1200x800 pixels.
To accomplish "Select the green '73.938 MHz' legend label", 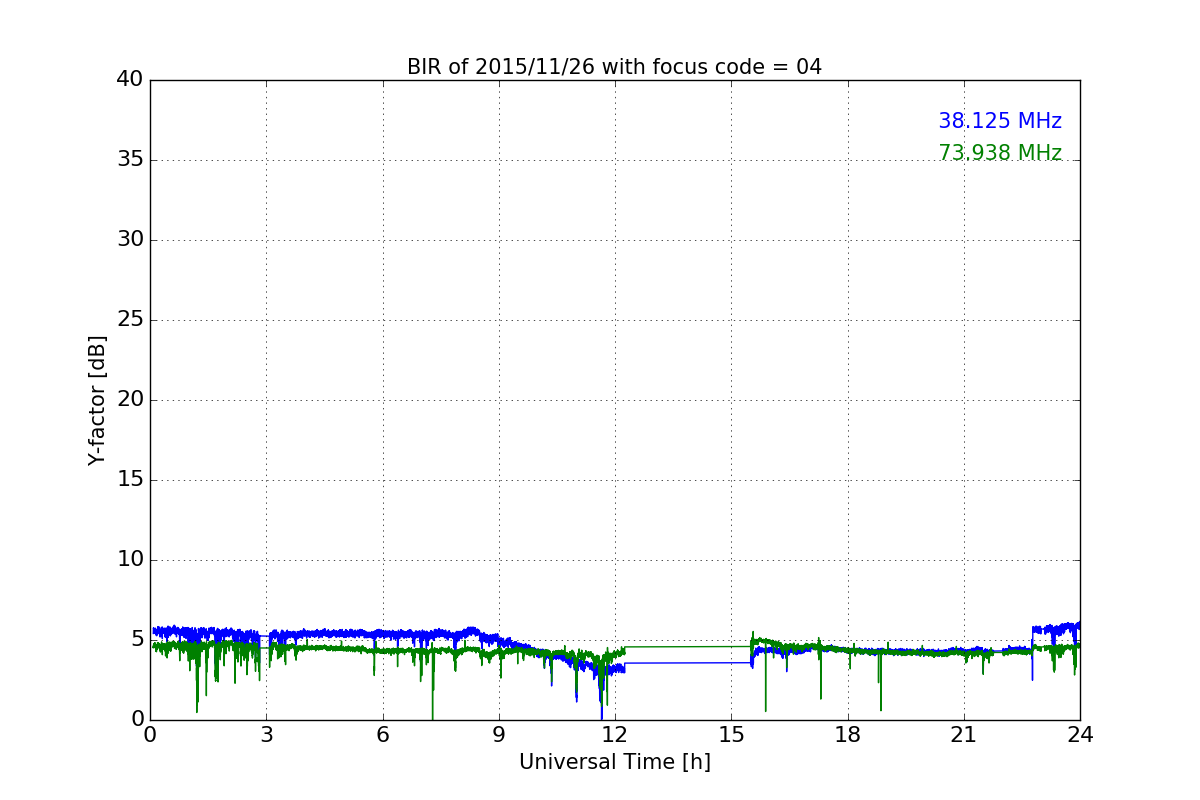I will 1000,153.
